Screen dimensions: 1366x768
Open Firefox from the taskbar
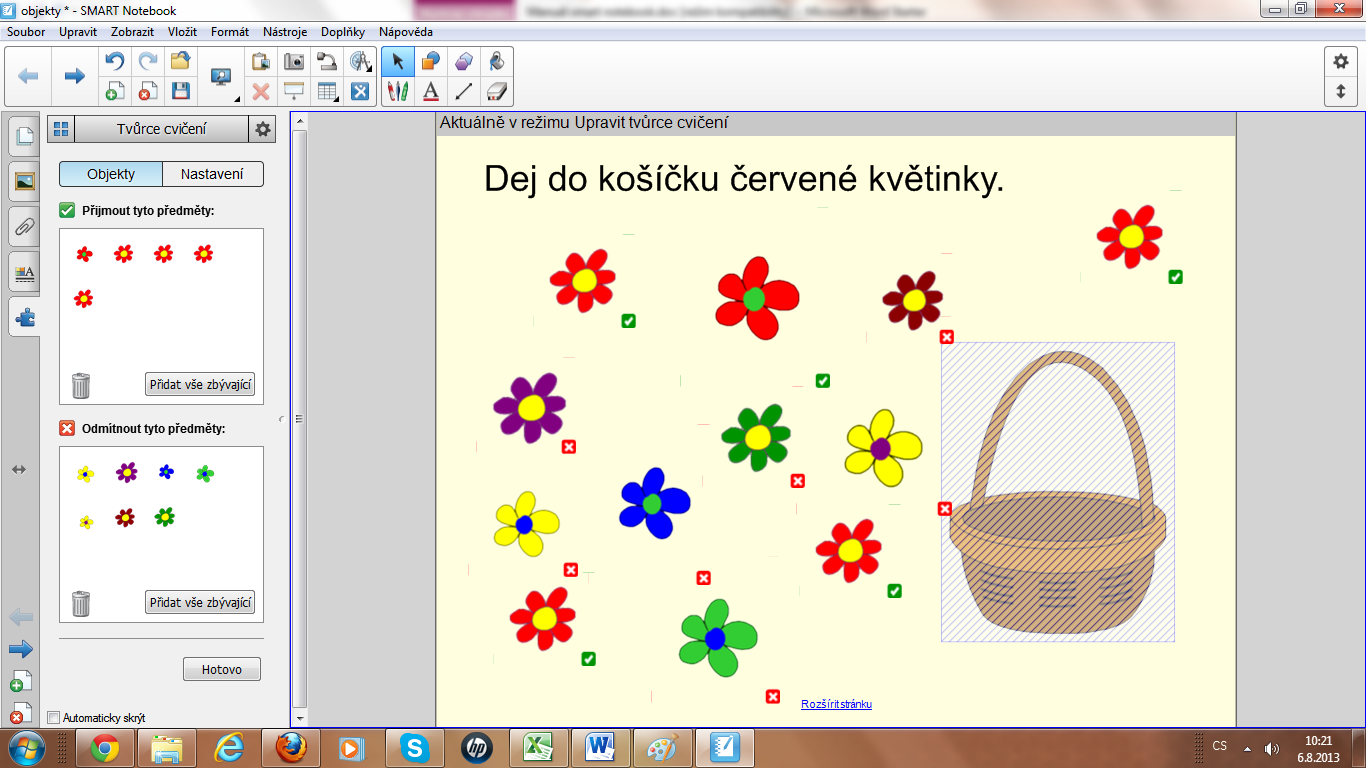coord(290,747)
